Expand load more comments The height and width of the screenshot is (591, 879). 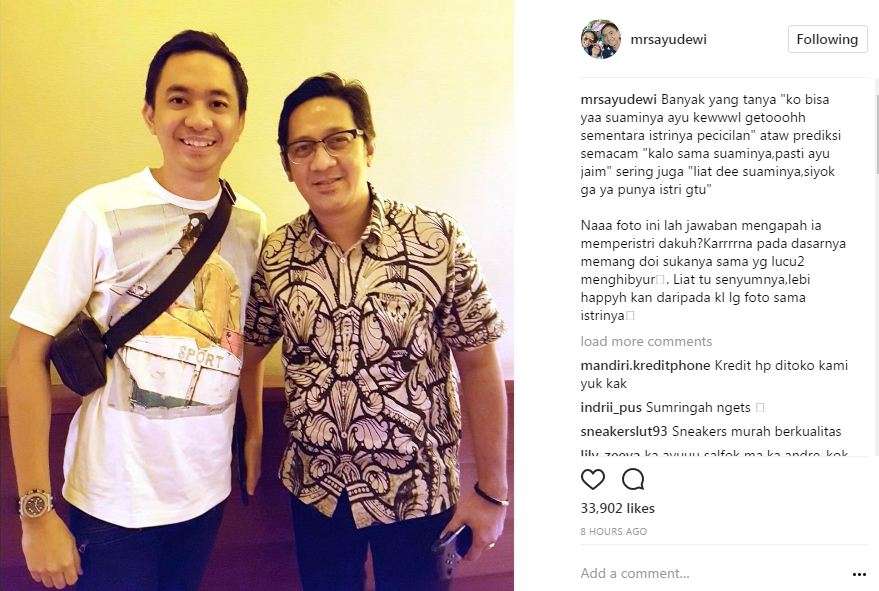click(646, 341)
